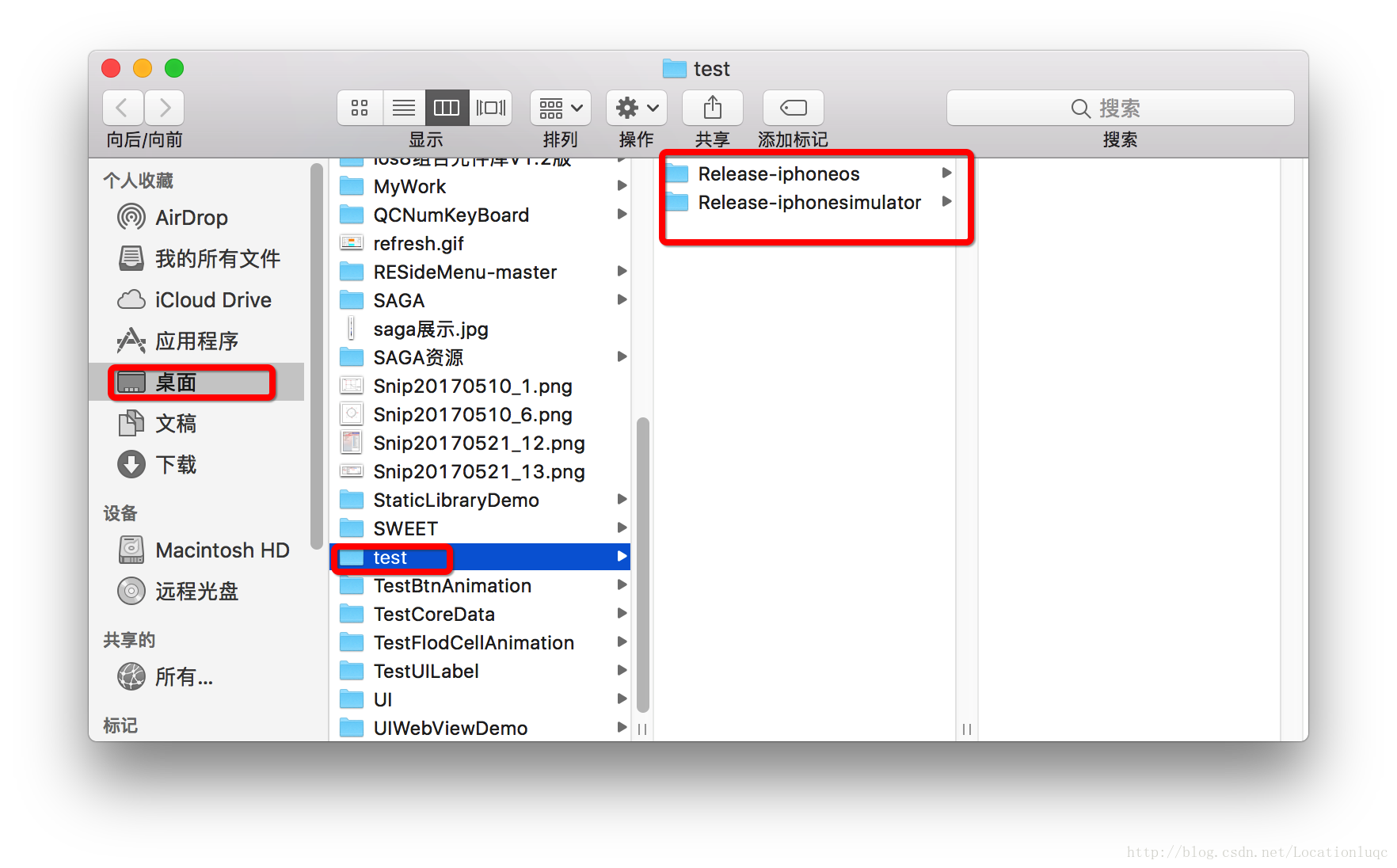Select Snip20170510_6.png file

click(x=480, y=415)
